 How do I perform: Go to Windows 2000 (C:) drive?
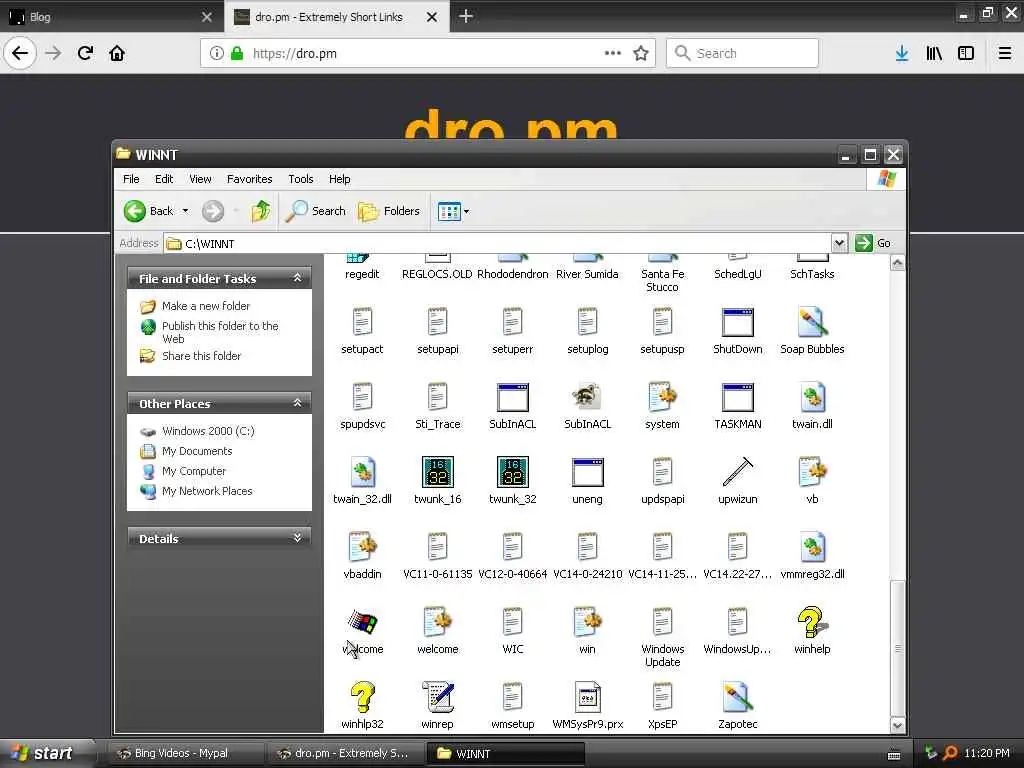pyautogui.click(x=208, y=431)
